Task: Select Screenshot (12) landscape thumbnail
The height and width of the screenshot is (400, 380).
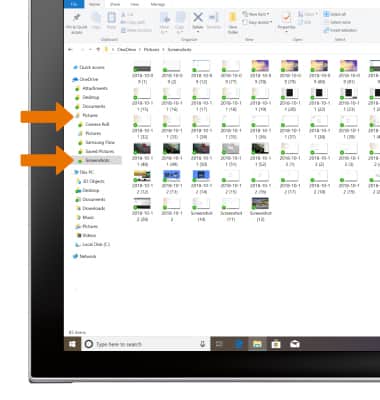Action: (260, 209)
